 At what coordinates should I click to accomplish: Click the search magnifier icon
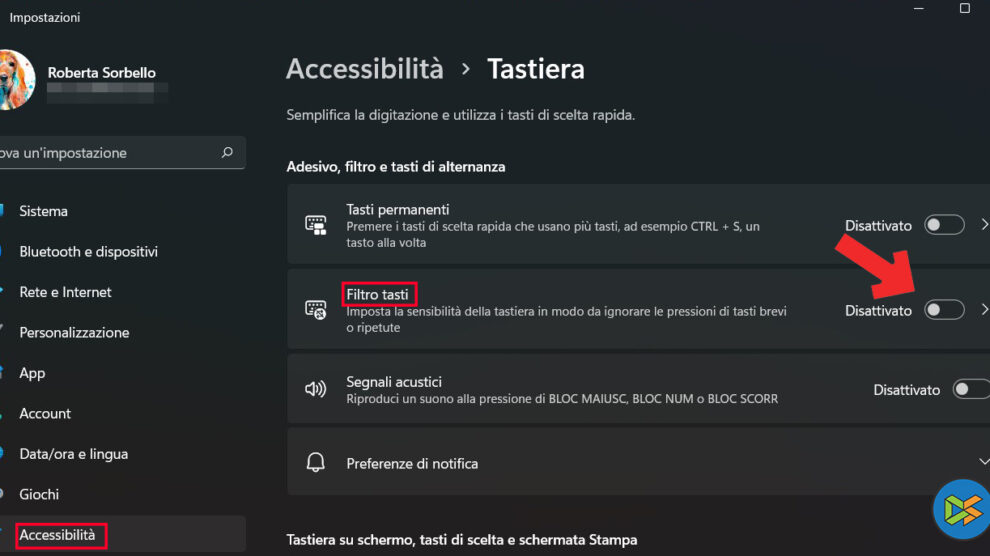[227, 153]
